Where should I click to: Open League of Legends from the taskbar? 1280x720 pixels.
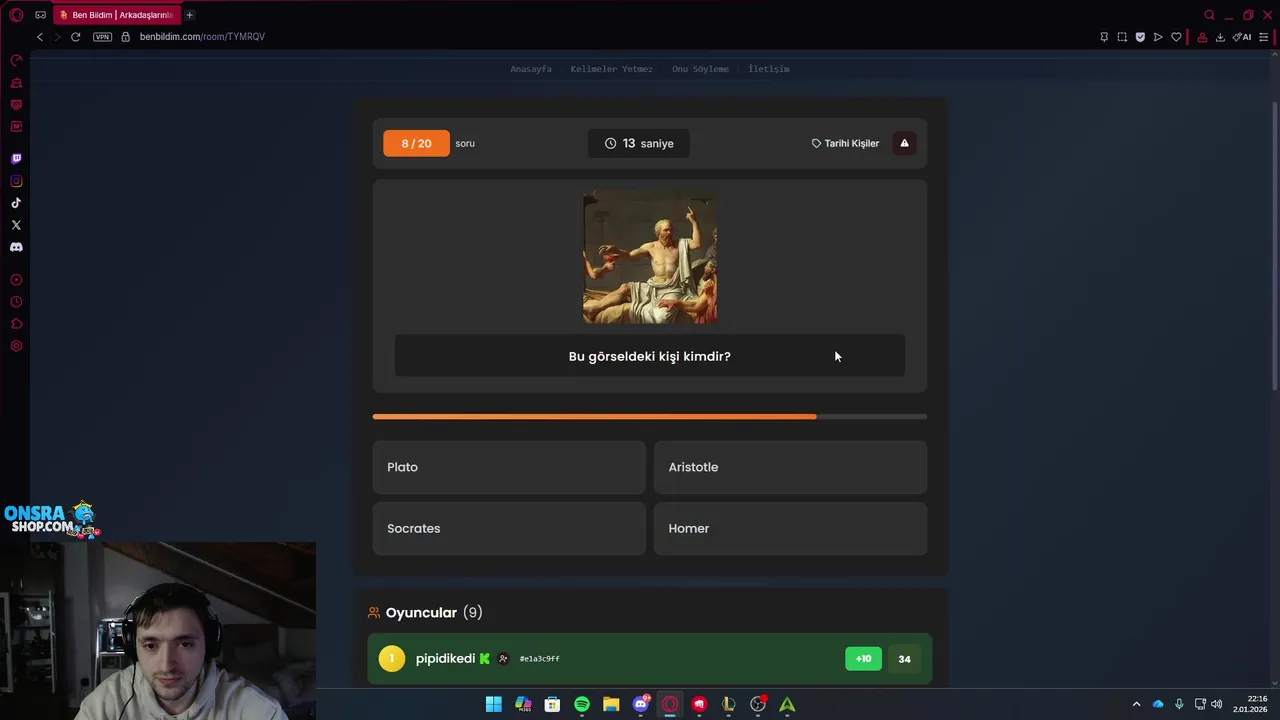(x=729, y=704)
